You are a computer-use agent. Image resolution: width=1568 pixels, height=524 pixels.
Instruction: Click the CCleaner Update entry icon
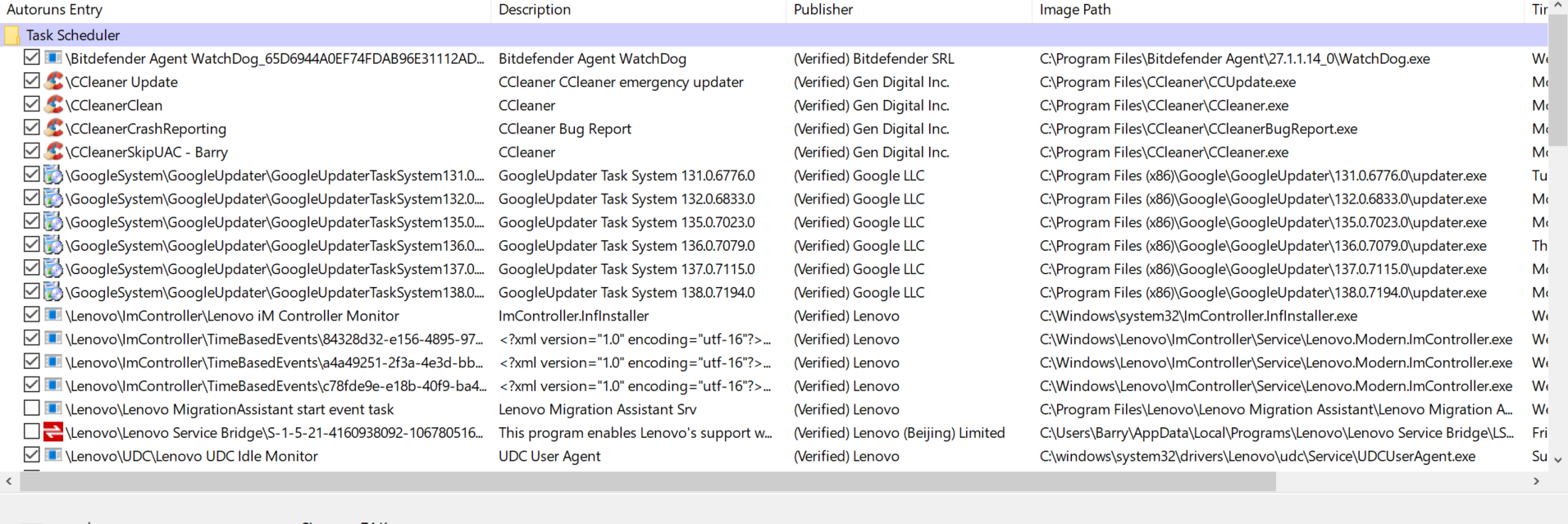tap(54, 81)
